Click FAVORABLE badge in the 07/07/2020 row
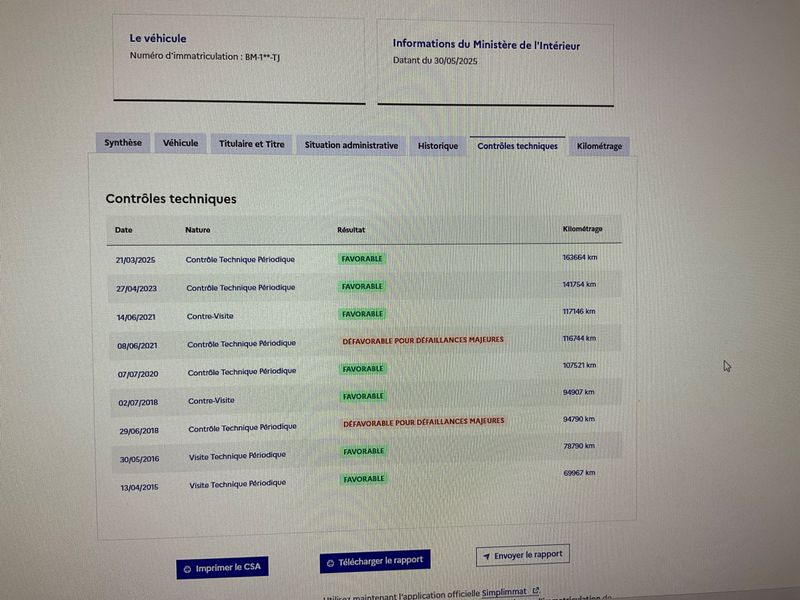The height and width of the screenshot is (600, 800). 363,369
